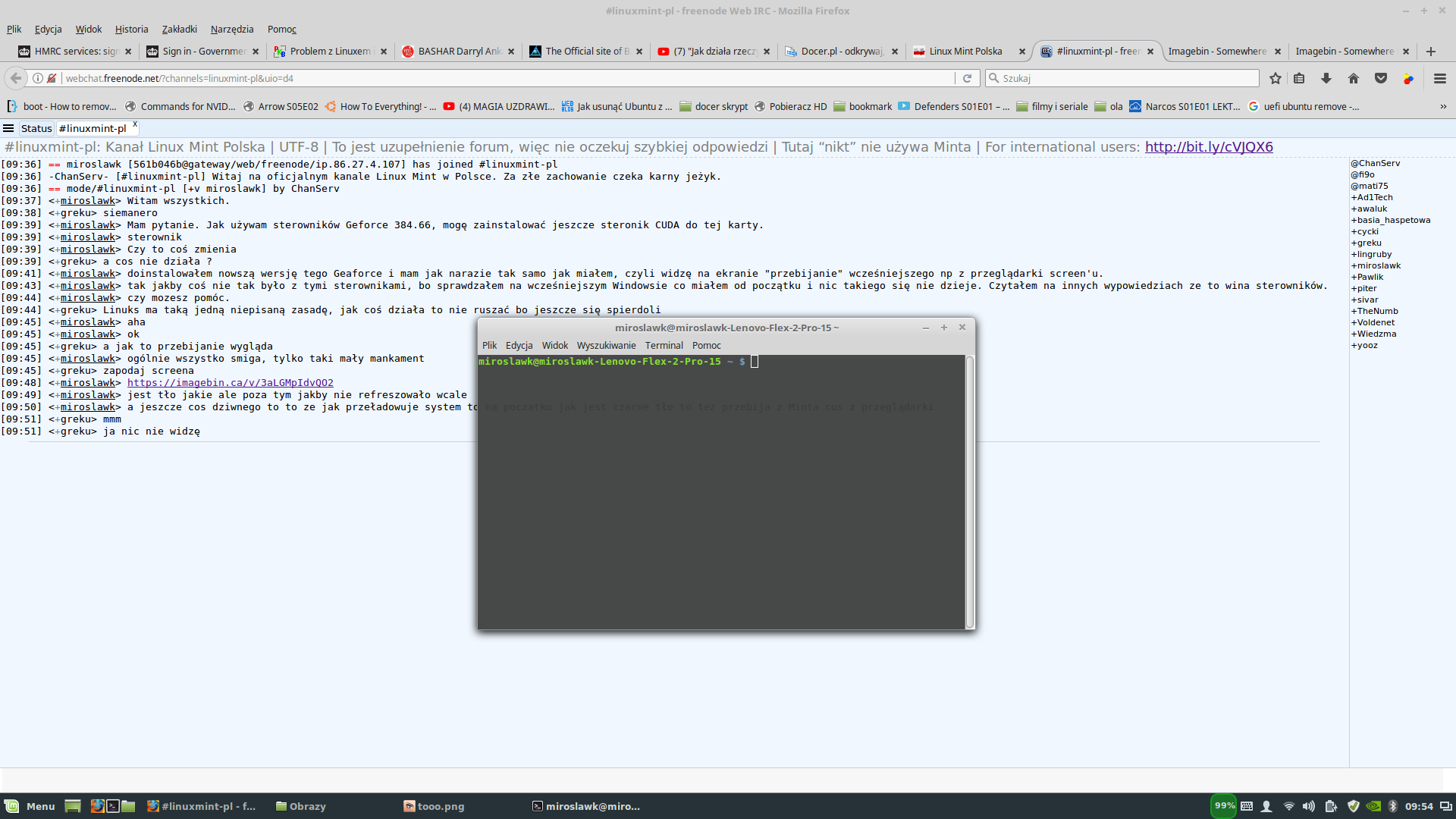Open the Terminal menu in the terminal window

[x=664, y=345]
